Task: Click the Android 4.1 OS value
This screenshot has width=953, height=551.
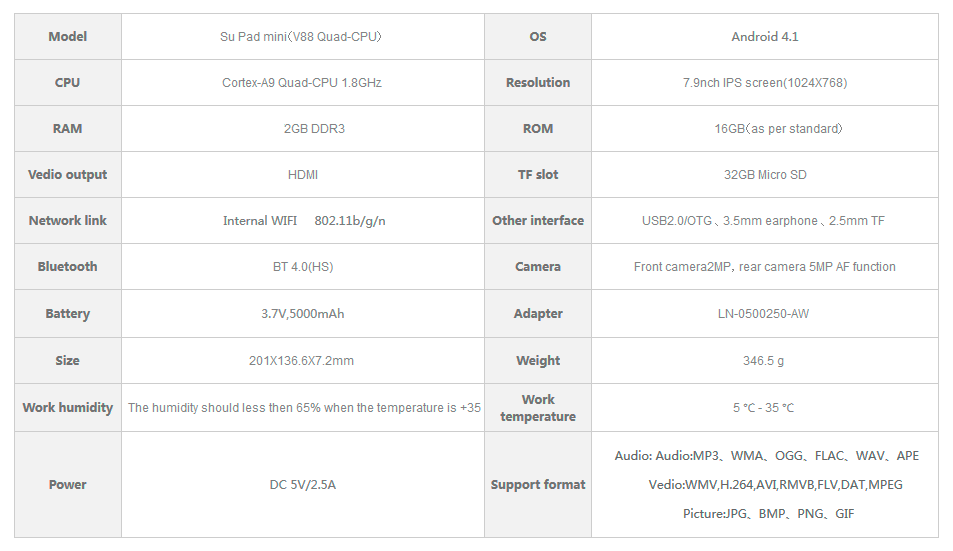Action: pos(765,36)
